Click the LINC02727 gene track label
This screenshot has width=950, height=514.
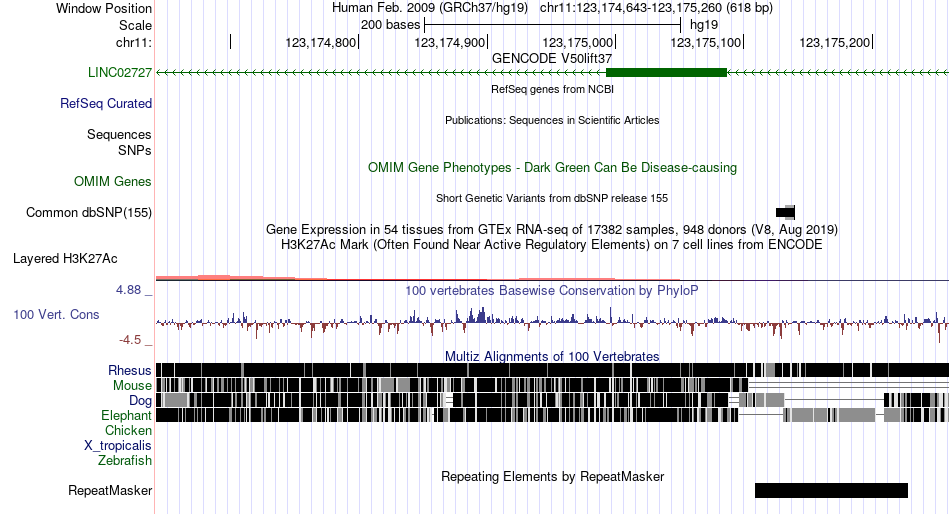120,73
